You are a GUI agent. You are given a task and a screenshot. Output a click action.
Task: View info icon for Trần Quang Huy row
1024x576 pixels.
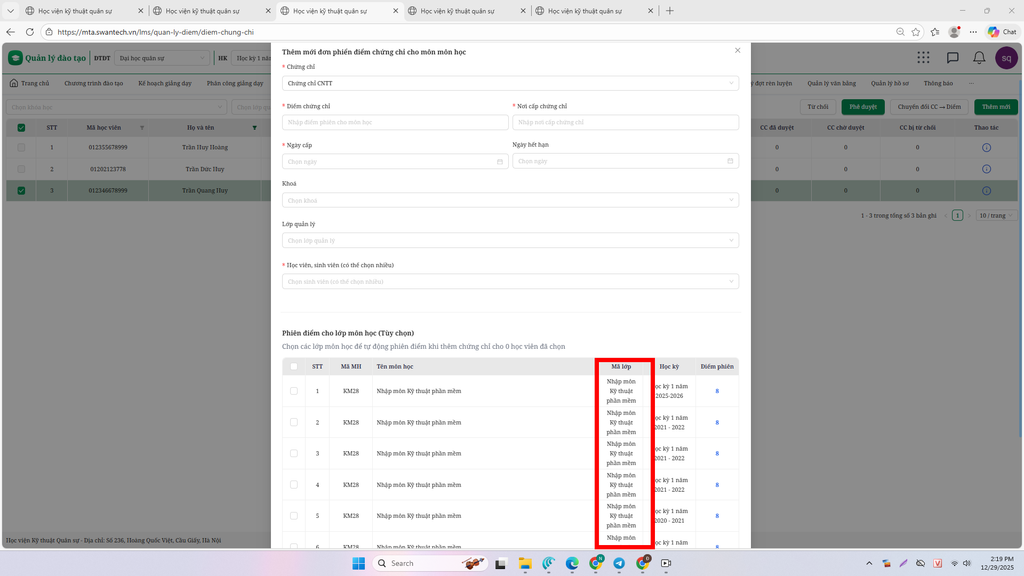pyautogui.click(x=986, y=191)
